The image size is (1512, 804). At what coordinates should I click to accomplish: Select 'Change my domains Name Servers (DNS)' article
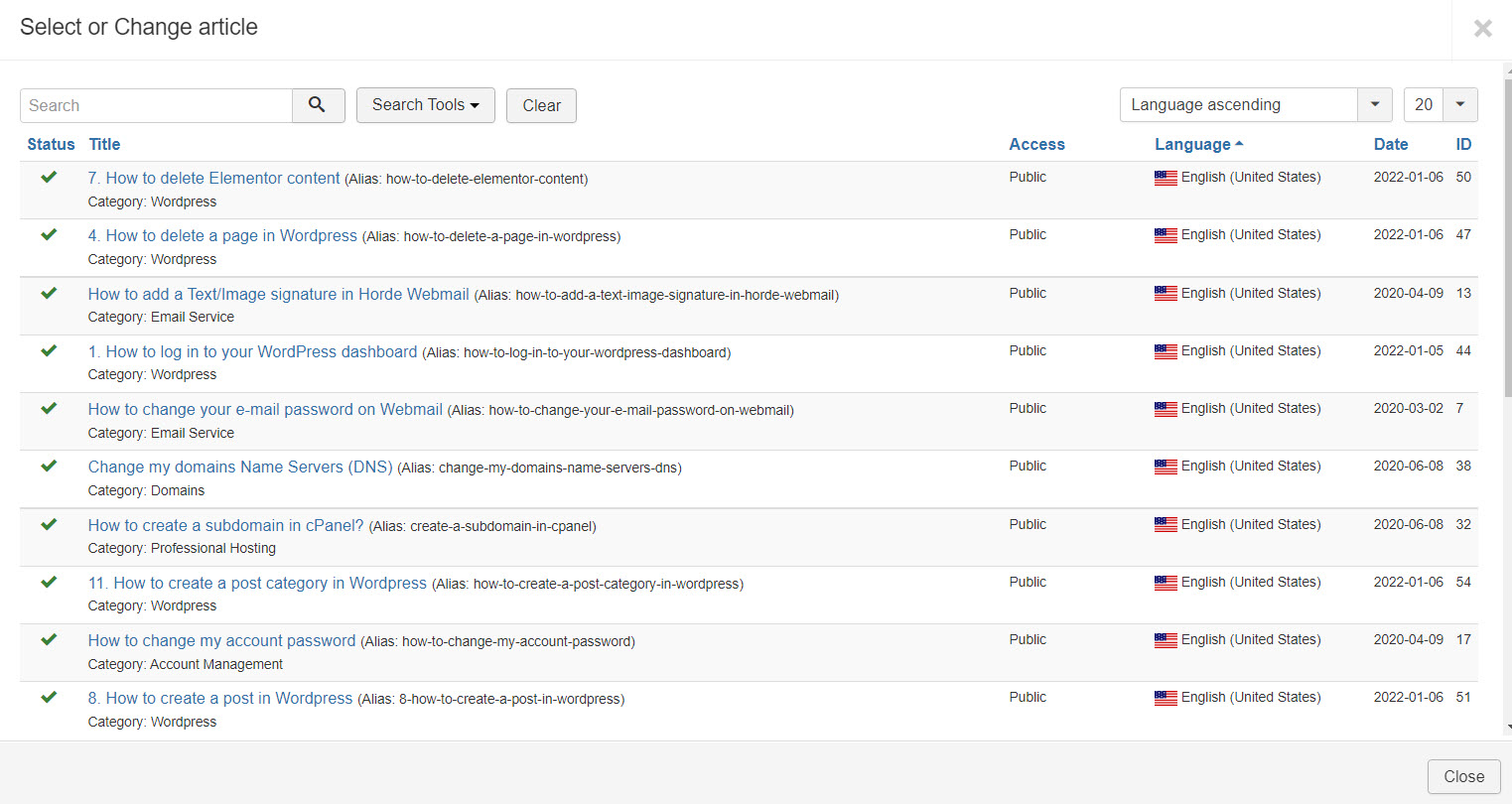[x=240, y=467]
